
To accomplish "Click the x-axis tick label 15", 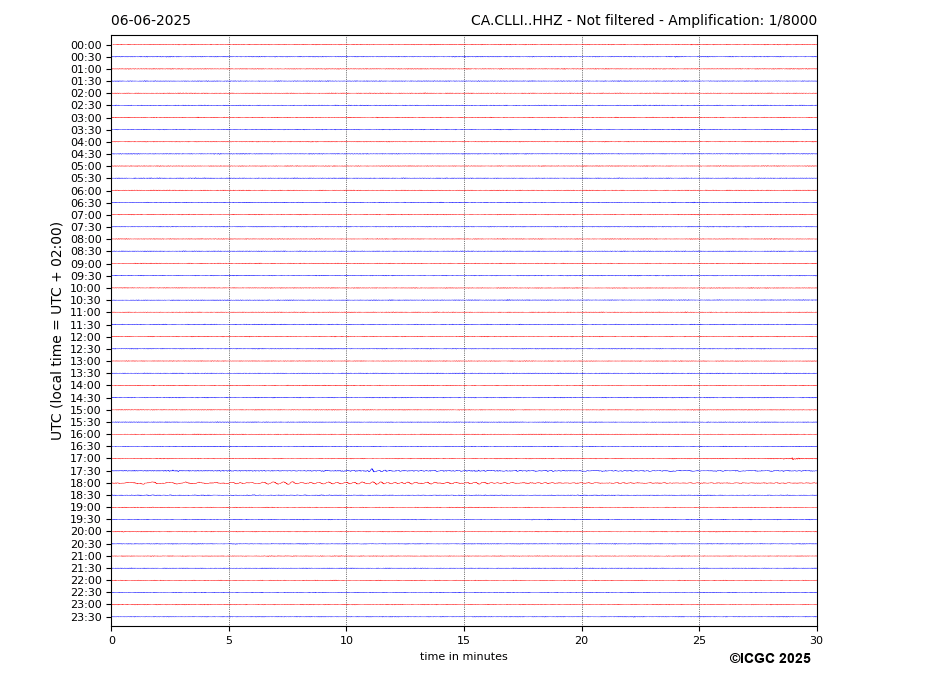I will (464, 640).
